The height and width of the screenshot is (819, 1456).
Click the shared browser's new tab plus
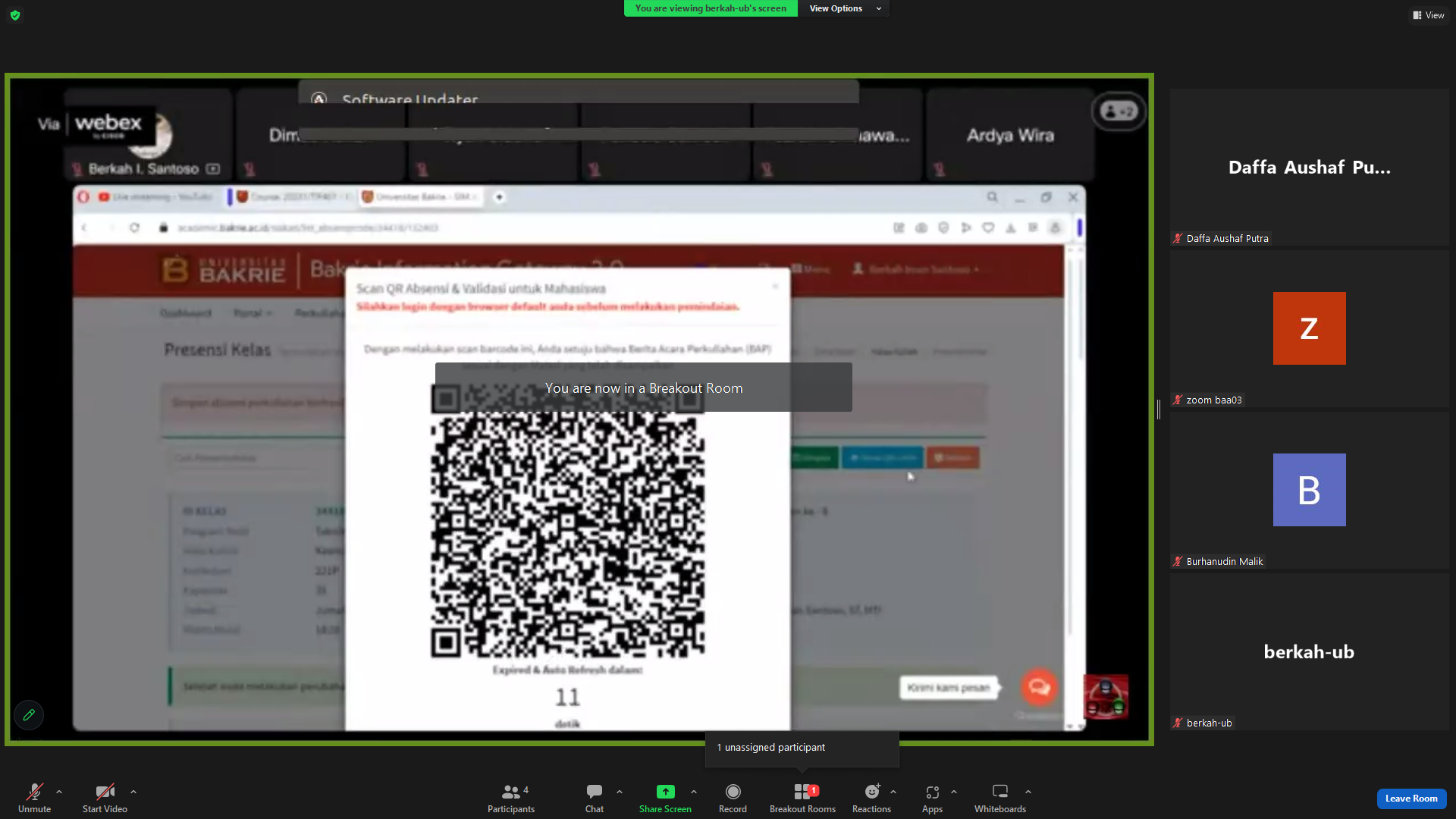point(499,197)
